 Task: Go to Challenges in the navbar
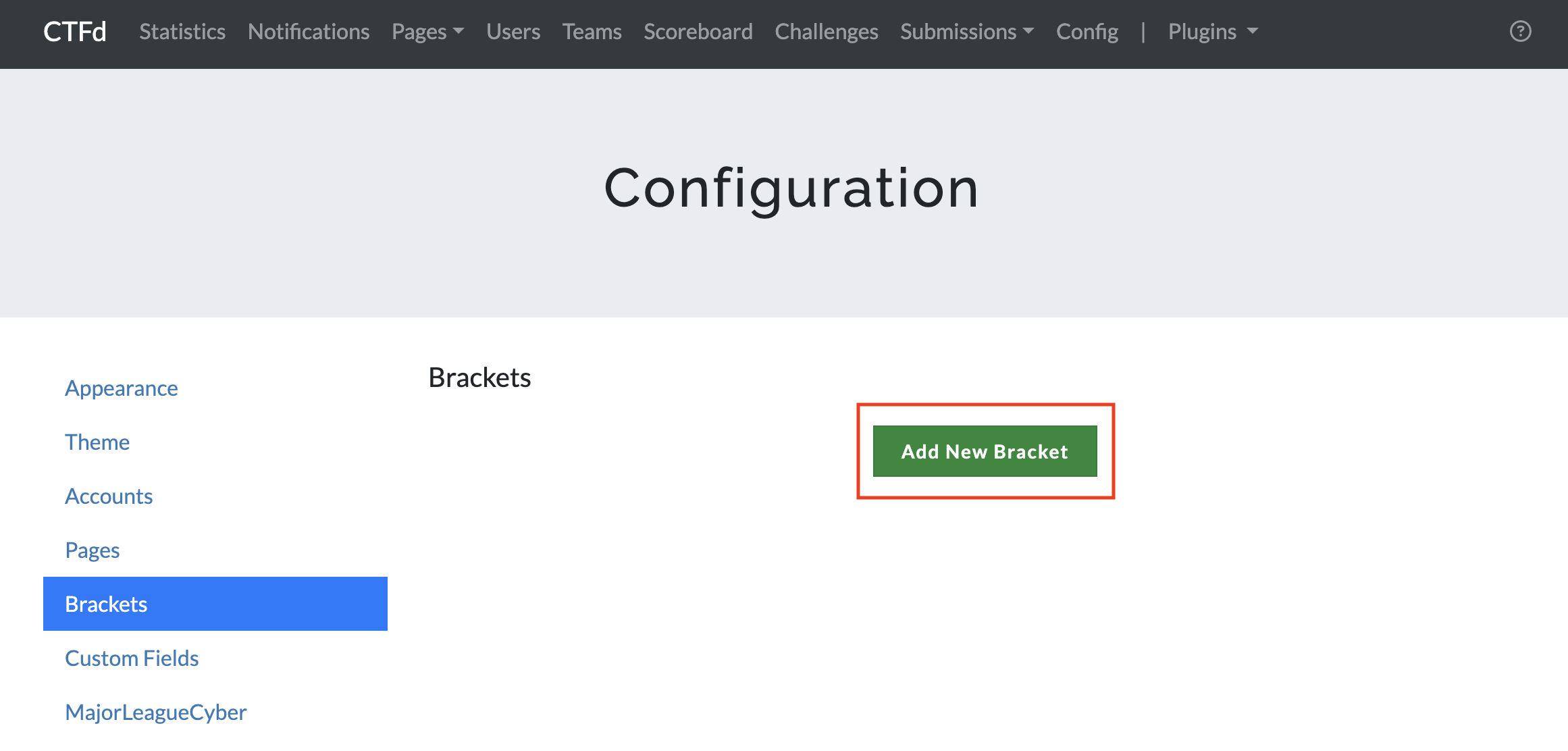tap(826, 32)
